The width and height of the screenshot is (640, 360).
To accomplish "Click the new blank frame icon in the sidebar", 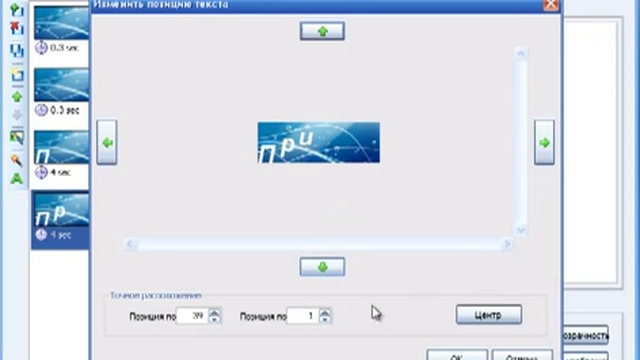I will pyautogui.click(x=17, y=75).
